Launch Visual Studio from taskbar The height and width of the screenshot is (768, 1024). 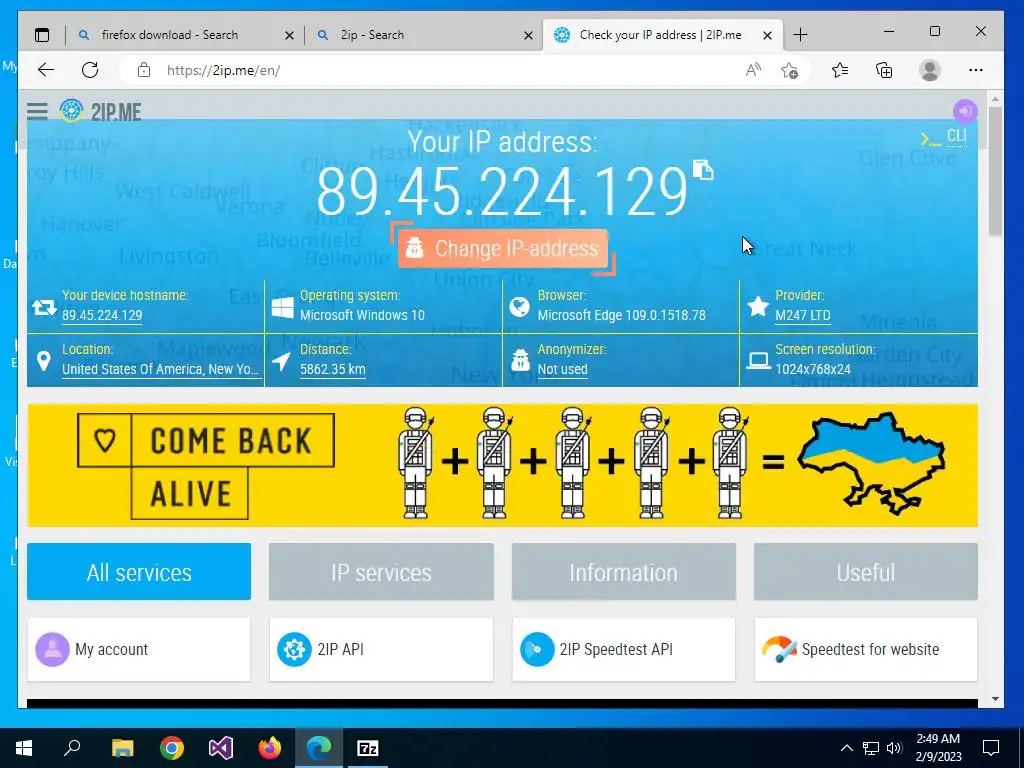(221, 748)
